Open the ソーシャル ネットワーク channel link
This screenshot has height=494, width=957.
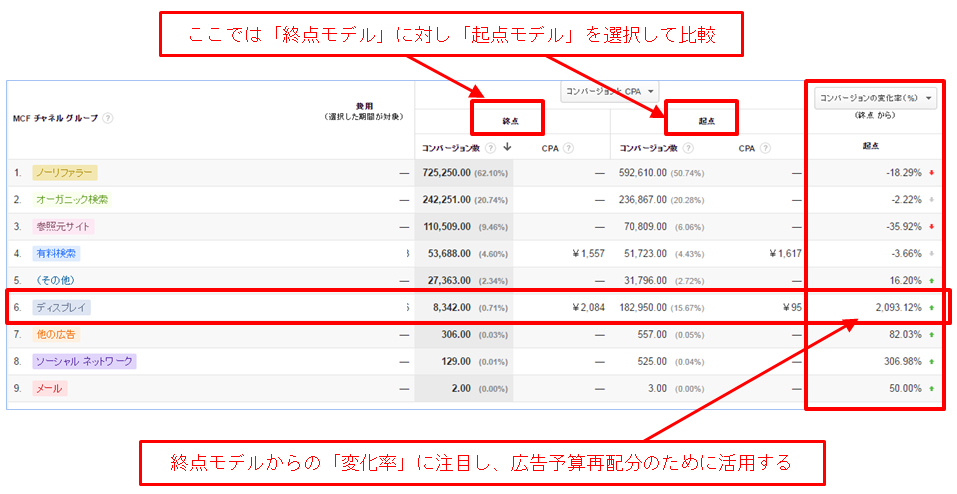[84, 361]
